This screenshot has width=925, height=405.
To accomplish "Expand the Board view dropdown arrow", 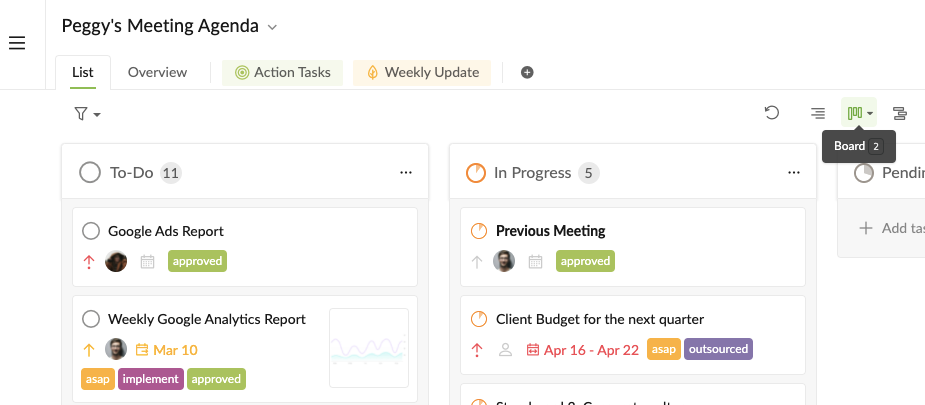I will [870, 113].
